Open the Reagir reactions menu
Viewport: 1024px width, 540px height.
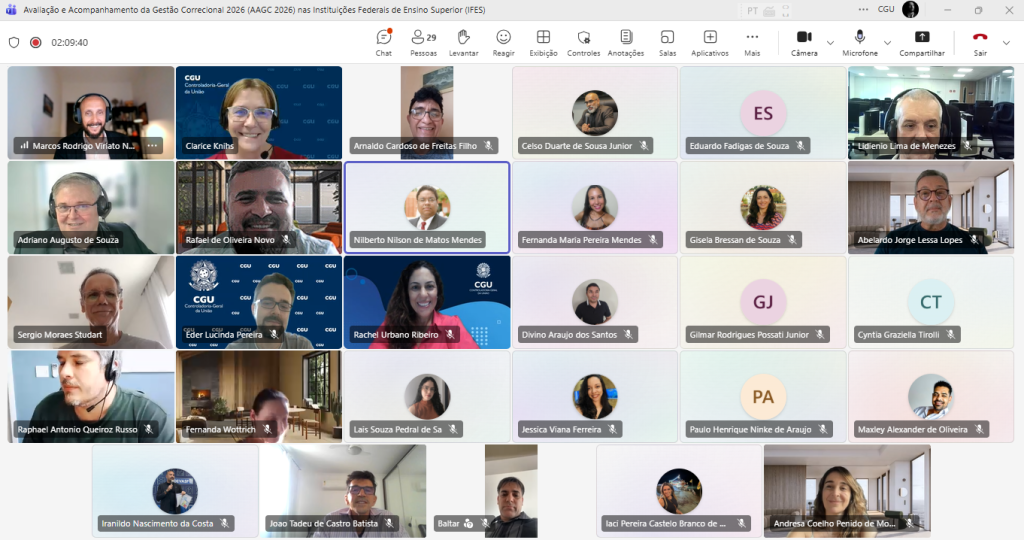pos(503,42)
